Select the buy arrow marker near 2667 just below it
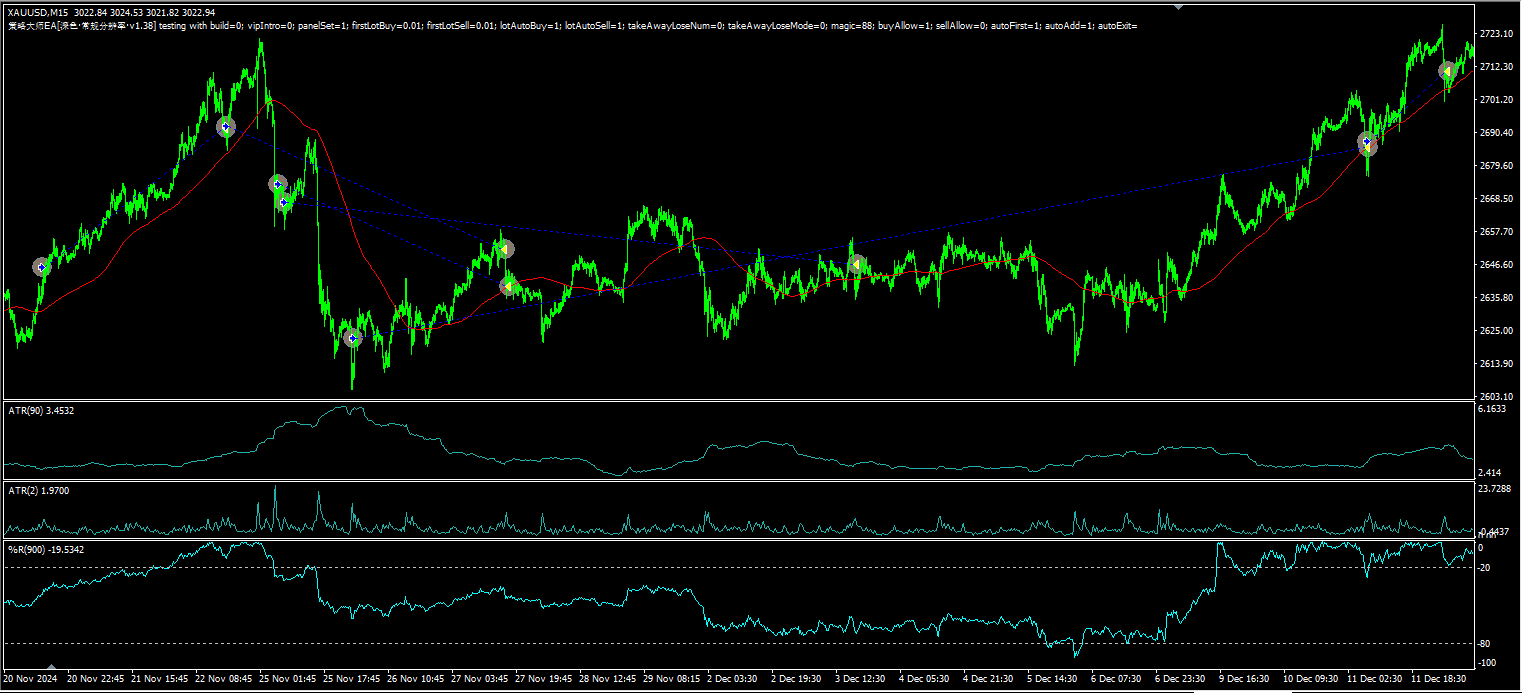The width and height of the screenshot is (1522, 693). (285, 202)
